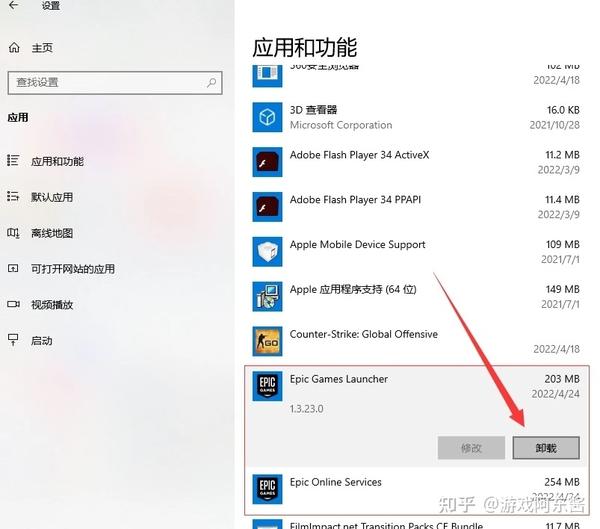Viewport: 600px width, 529px height.
Task: Click the browser app icon at list top
Action: 267,76
